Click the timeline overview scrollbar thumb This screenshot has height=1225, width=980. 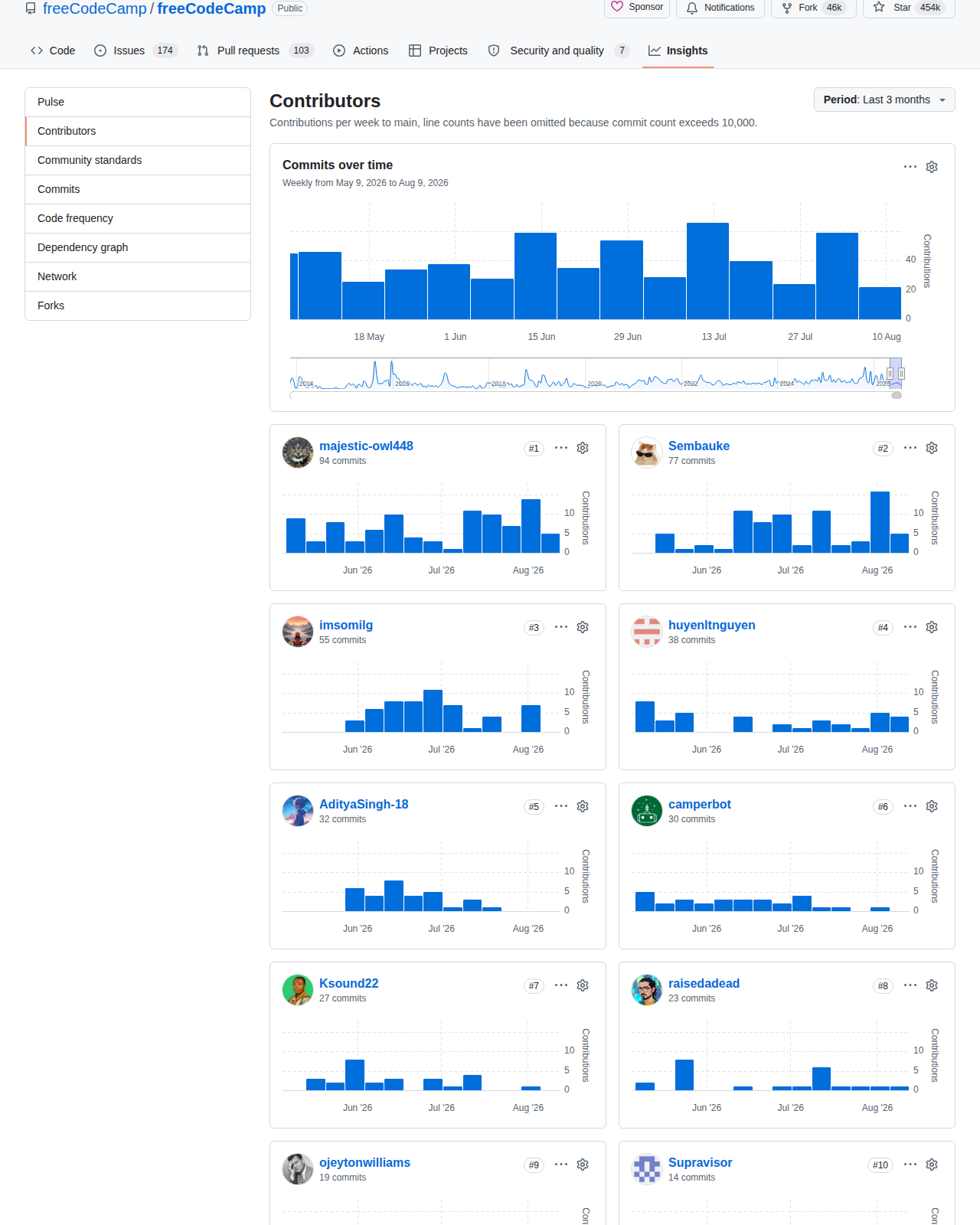click(897, 396)
